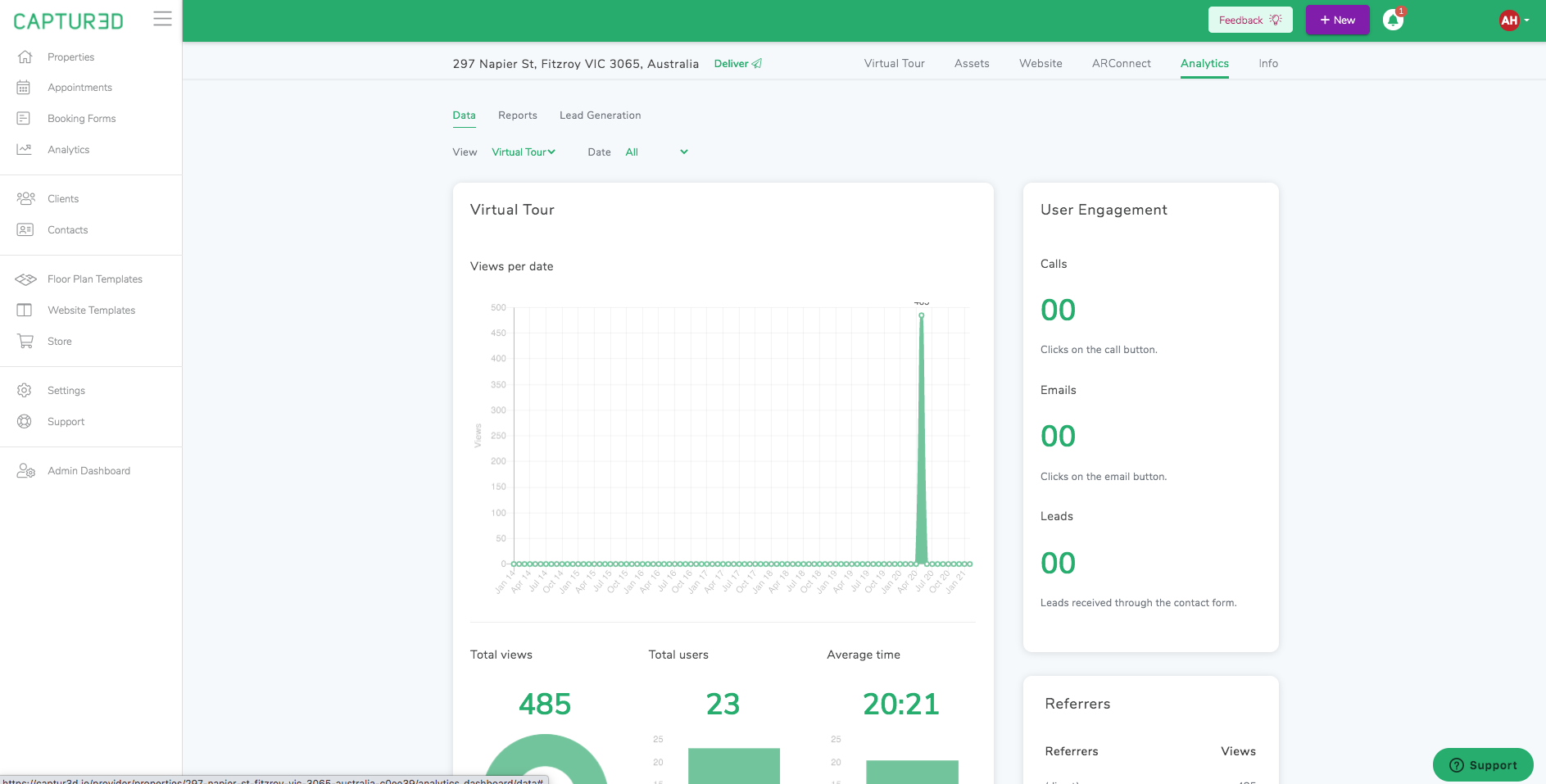Screen dimensions: 1546x784
Task: Open the Lead Generation sub-tab
Action: 600,116
